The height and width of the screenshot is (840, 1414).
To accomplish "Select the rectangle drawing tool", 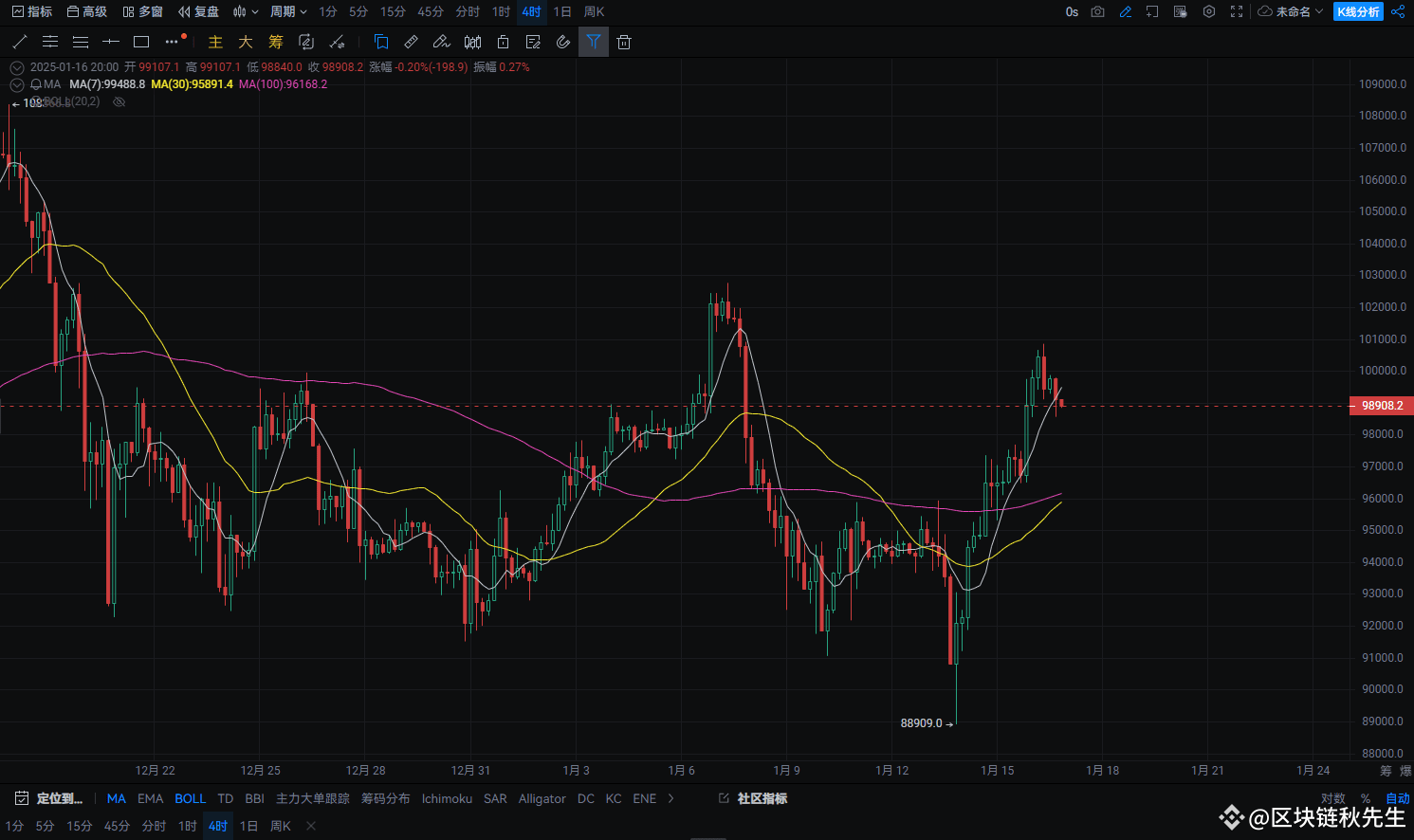I will point(141,42).
